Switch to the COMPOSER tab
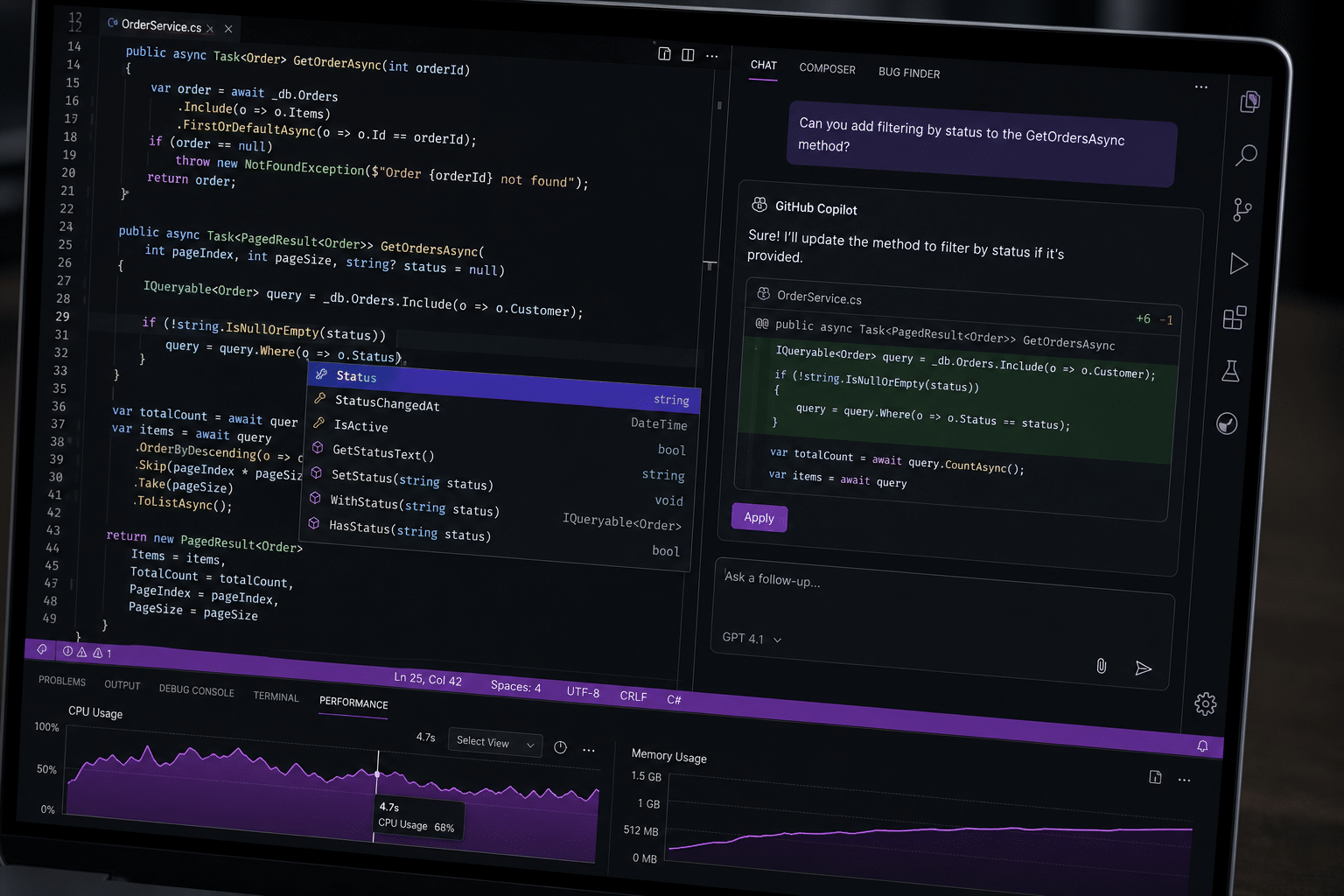 point(827,69)
